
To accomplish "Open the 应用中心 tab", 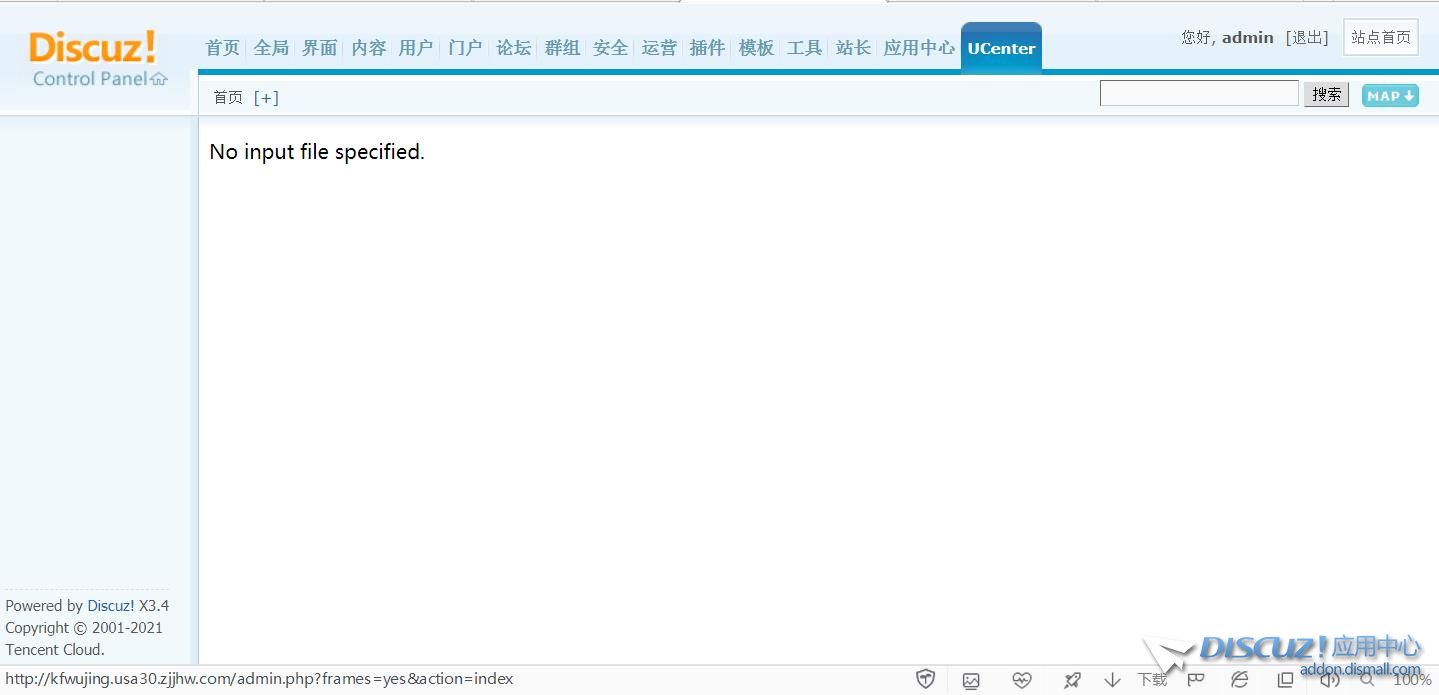I will (918, 48).
